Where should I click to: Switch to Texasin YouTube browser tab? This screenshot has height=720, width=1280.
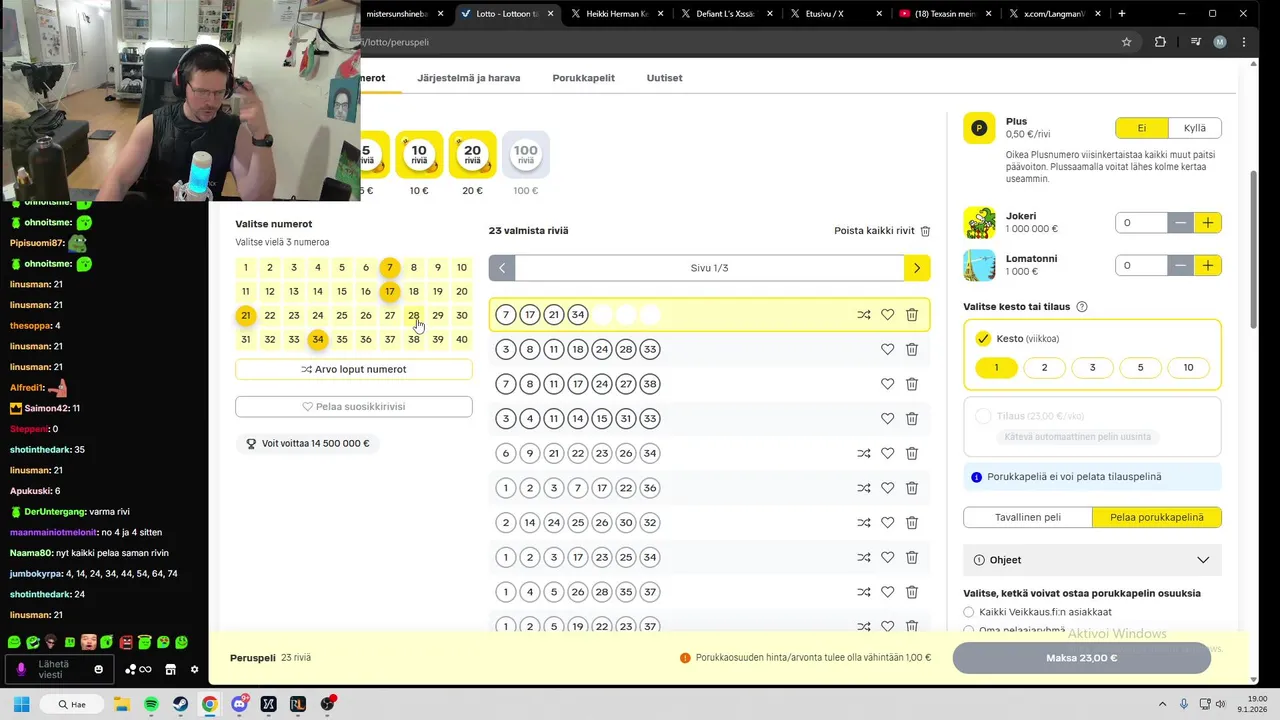tap(945, 14)
